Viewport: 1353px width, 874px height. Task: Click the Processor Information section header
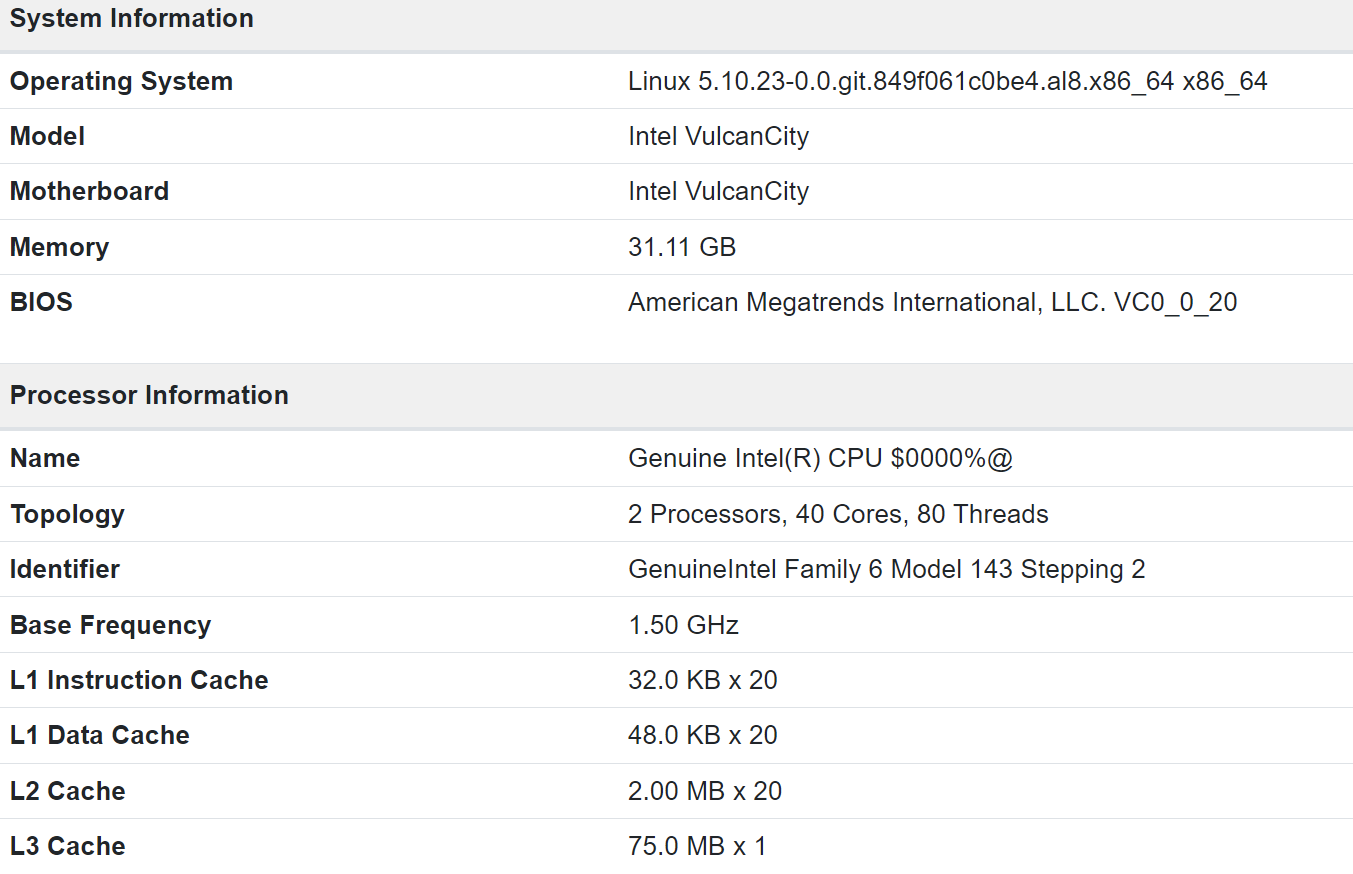(x=149, y=395)
